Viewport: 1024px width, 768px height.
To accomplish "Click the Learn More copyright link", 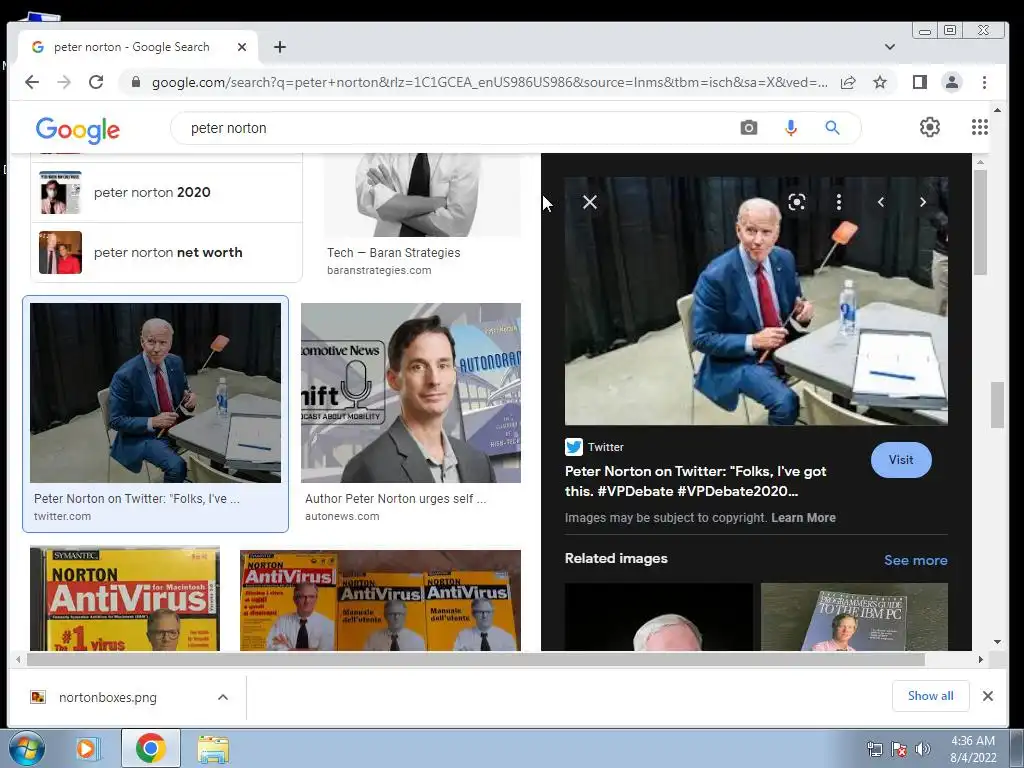I will coord(803,518).
